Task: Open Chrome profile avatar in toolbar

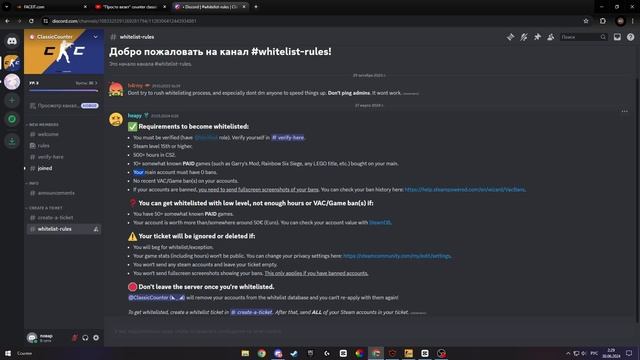Action: (620, 21)
